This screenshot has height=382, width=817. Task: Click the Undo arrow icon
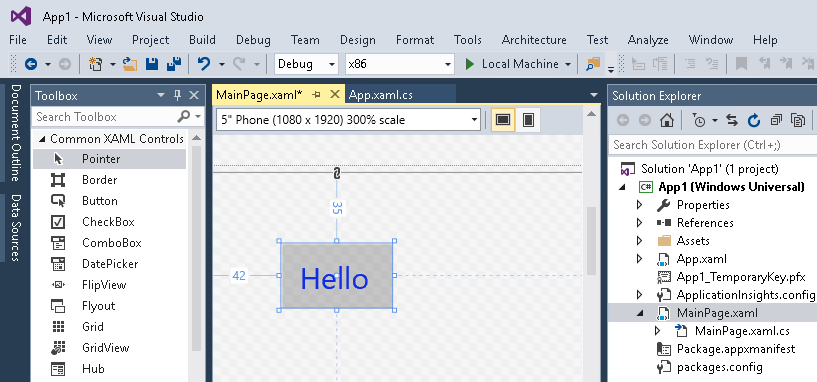coord(204,64)
